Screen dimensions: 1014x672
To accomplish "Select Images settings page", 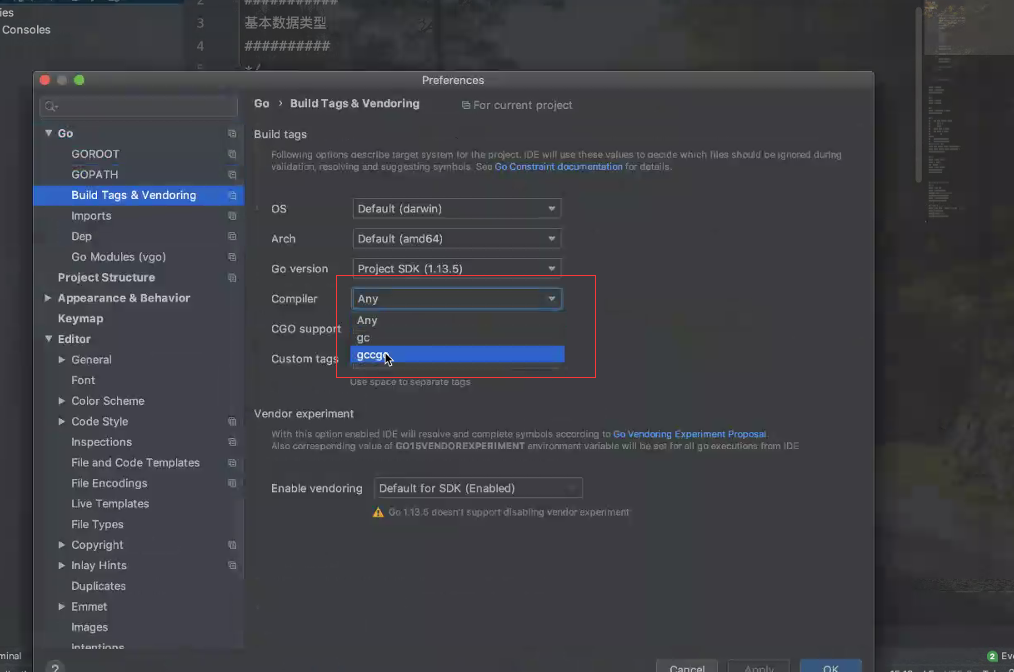I will pos(89,627).
